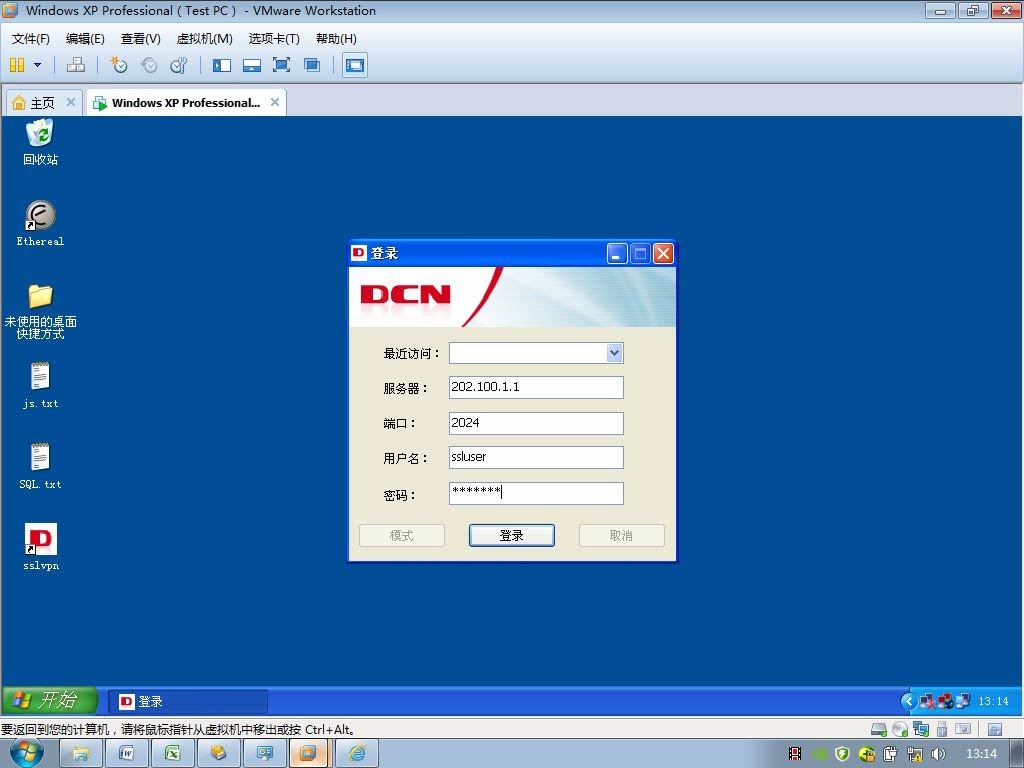The image size is (1024, 768).
Task: Pause the virtual machine using toolbar button
Action: (17, 65)
